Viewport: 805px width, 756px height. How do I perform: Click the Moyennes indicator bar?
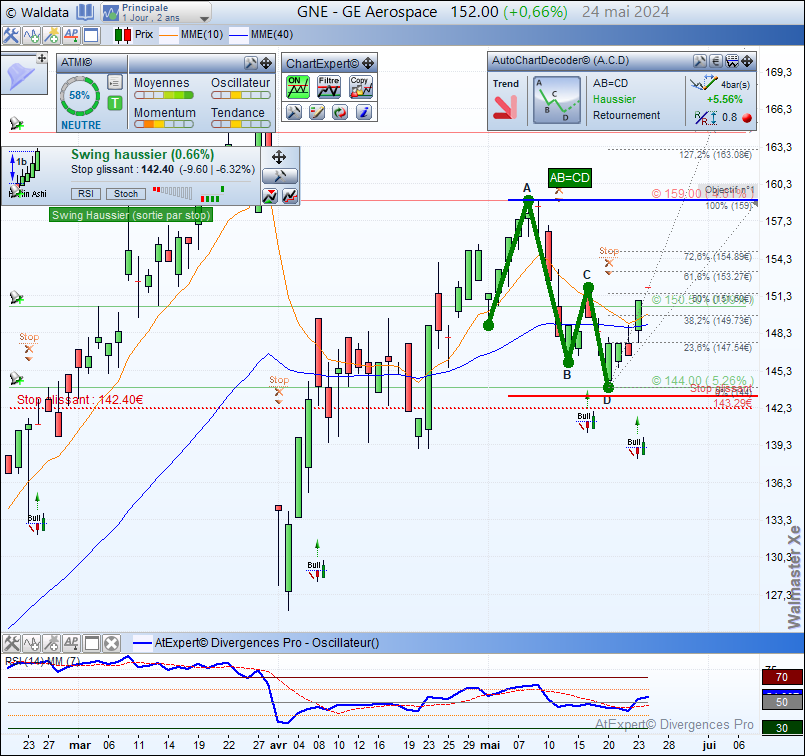click(x=164, y=95)
